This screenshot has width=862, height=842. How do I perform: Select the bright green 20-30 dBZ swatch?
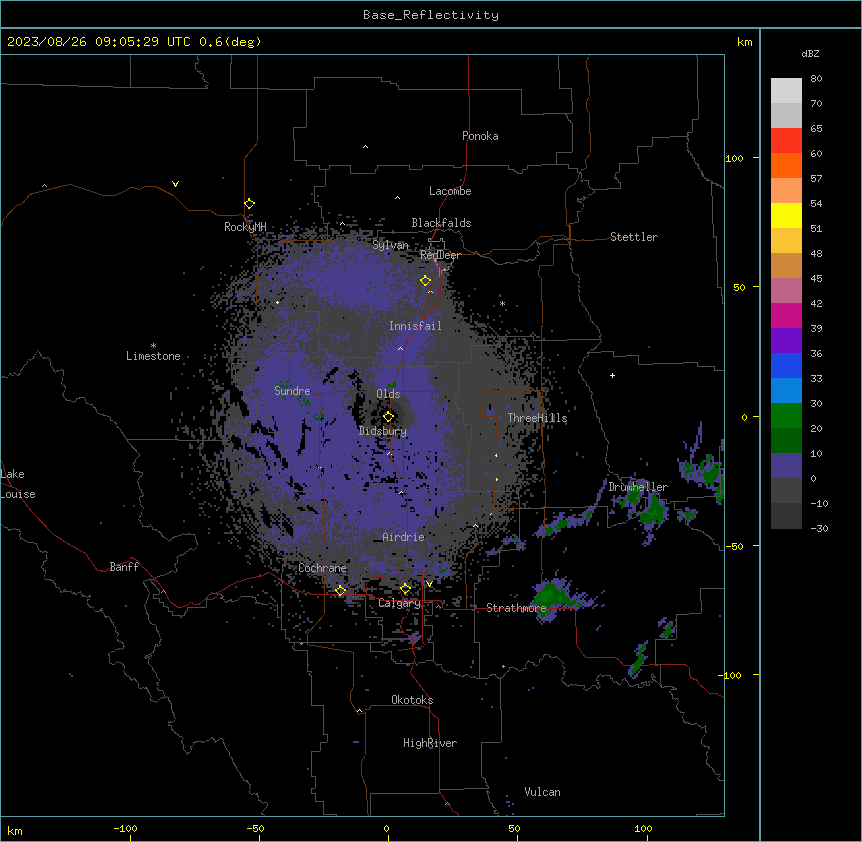pos(786,416)
